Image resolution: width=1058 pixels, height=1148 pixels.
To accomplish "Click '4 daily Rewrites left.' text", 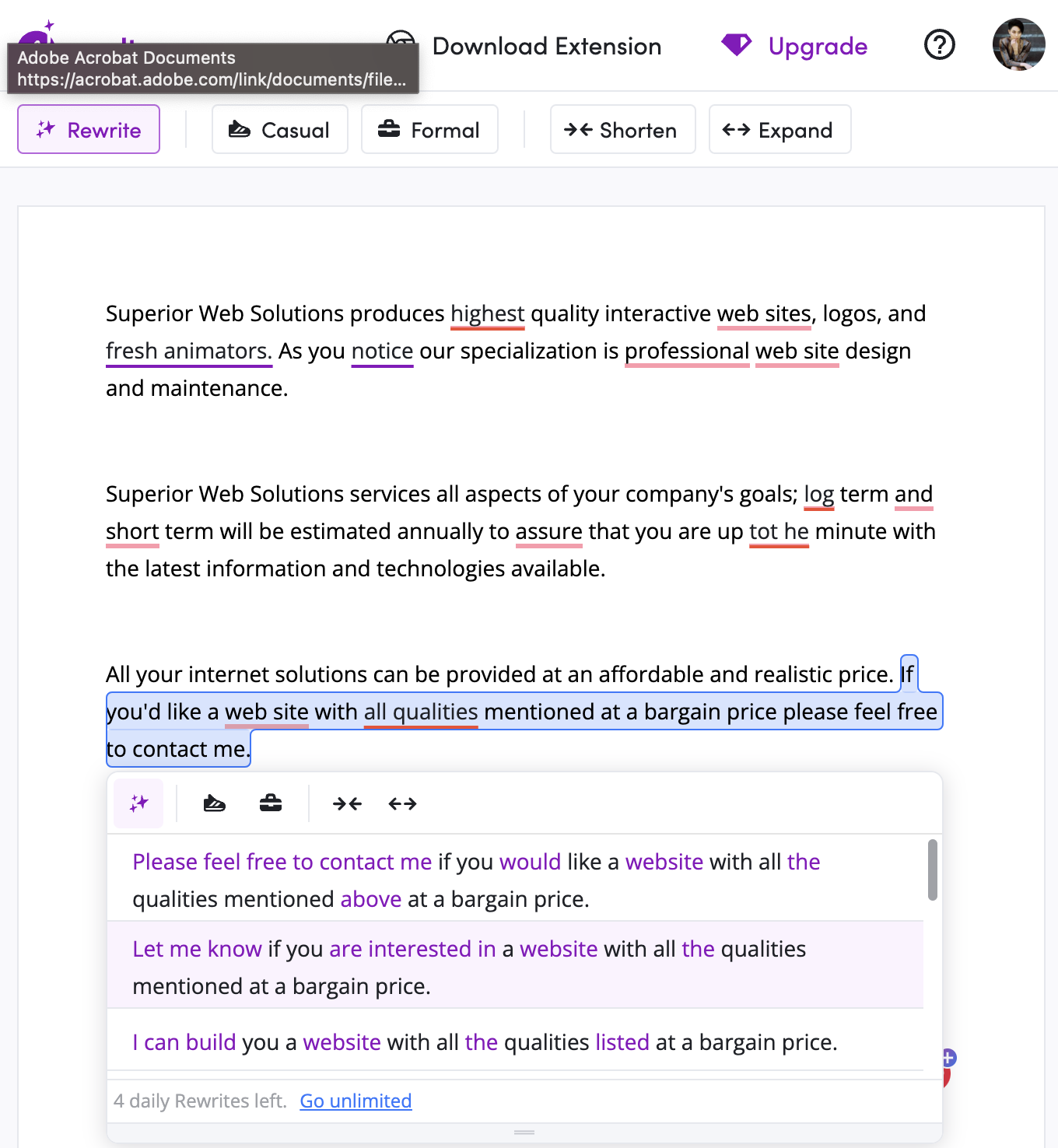I will (x=200, y=1101).
